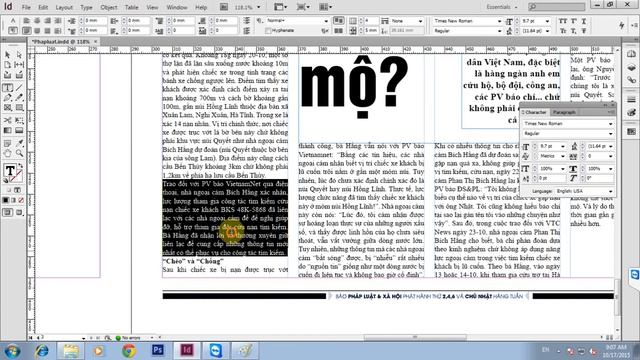The height and width of the screenshot is (360, 640).
Task: Click the fill color T swatch in toolbox
Action: 10,170
